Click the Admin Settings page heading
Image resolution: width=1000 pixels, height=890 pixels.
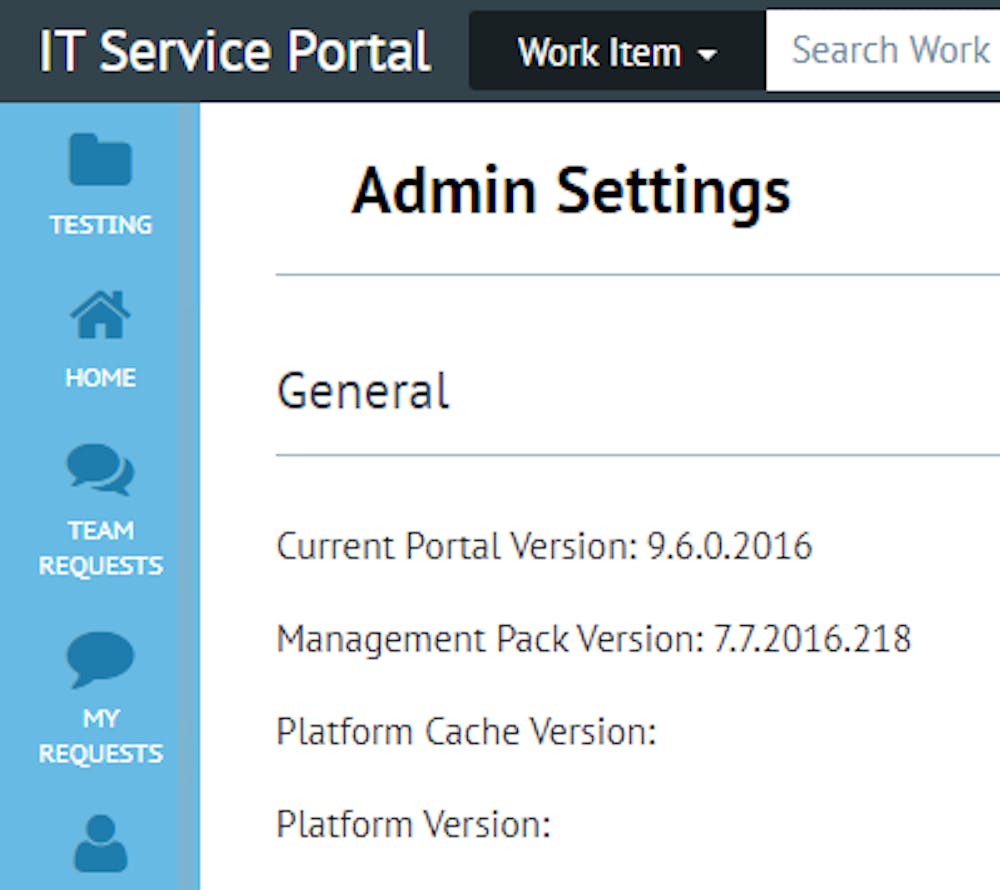coord(572,189)
